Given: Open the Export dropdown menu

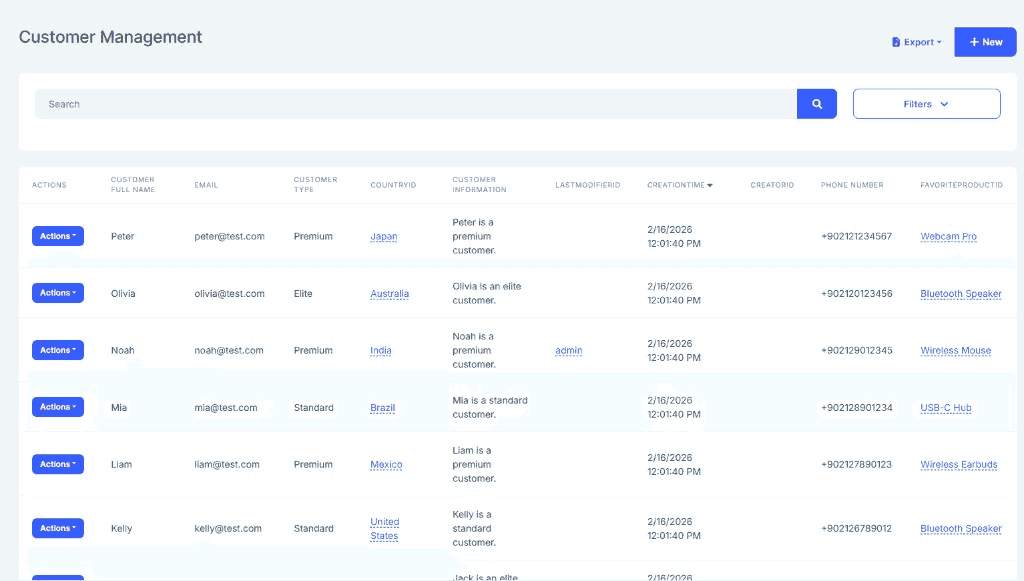Looking at the screenshot, I should coord(915,41).
